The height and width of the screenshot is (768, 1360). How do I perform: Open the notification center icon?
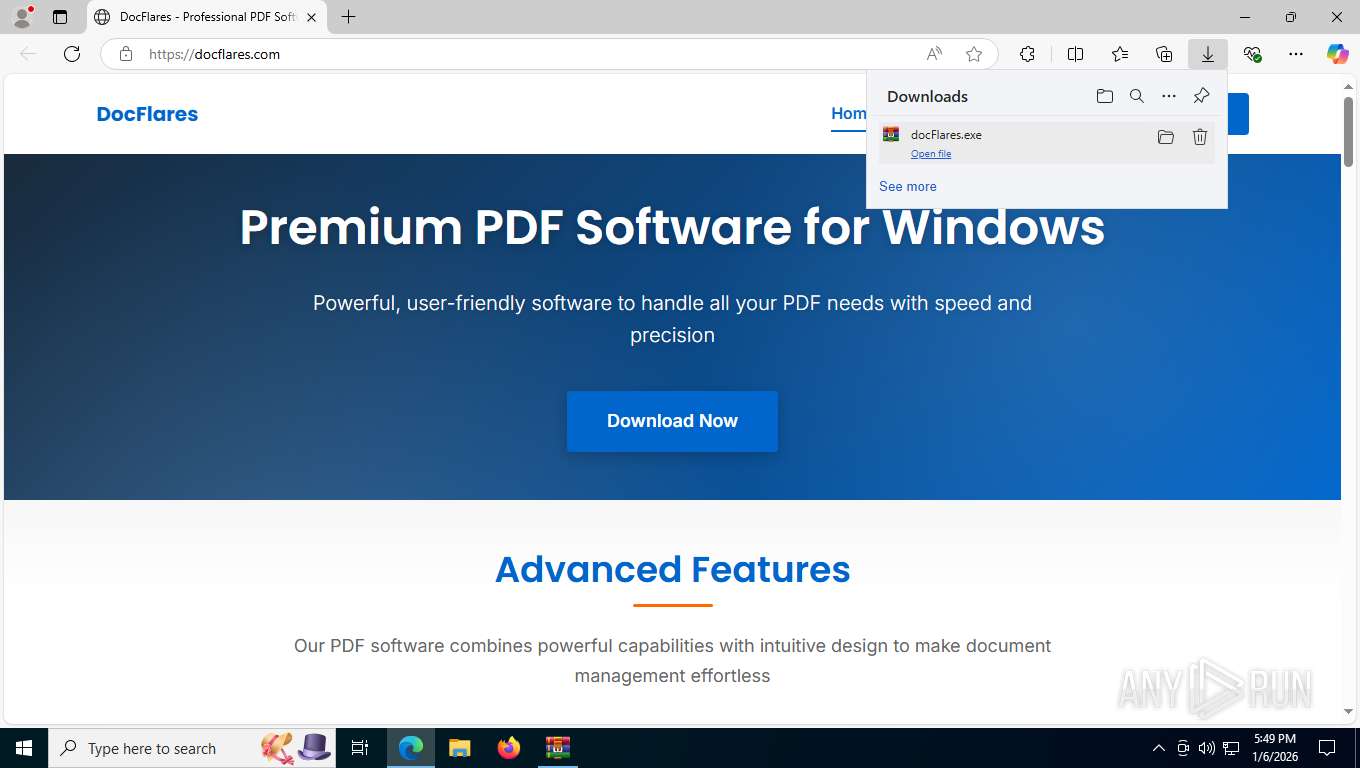[1327, 748]
